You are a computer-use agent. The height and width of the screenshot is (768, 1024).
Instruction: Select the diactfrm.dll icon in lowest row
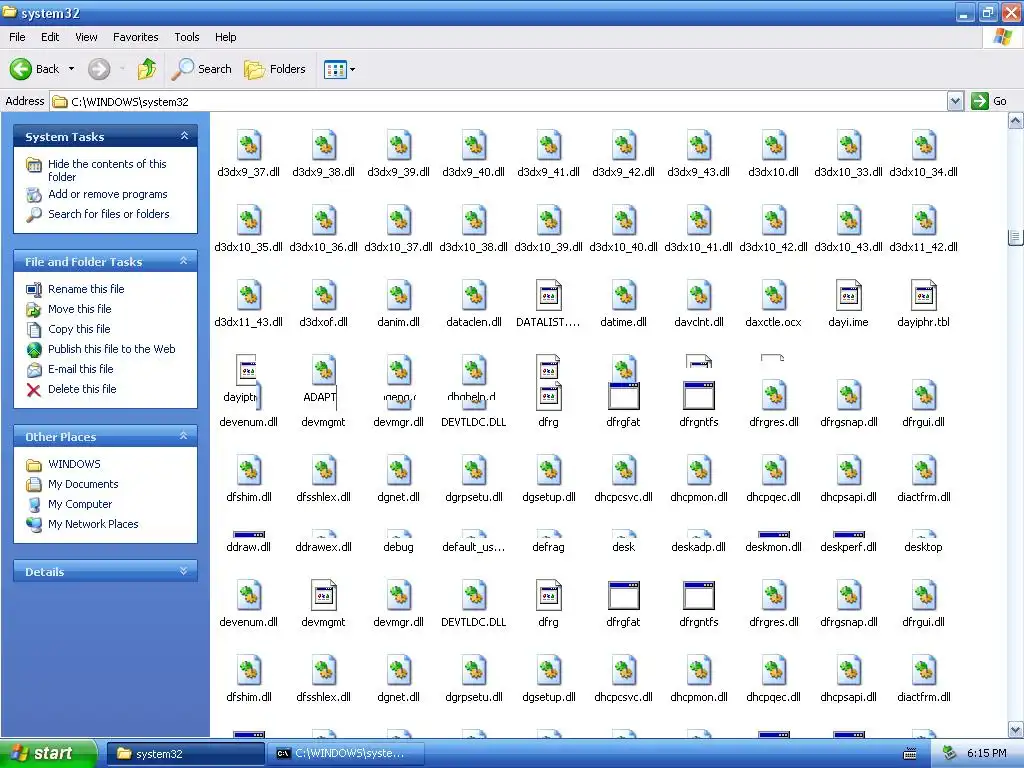click(924, 670)
